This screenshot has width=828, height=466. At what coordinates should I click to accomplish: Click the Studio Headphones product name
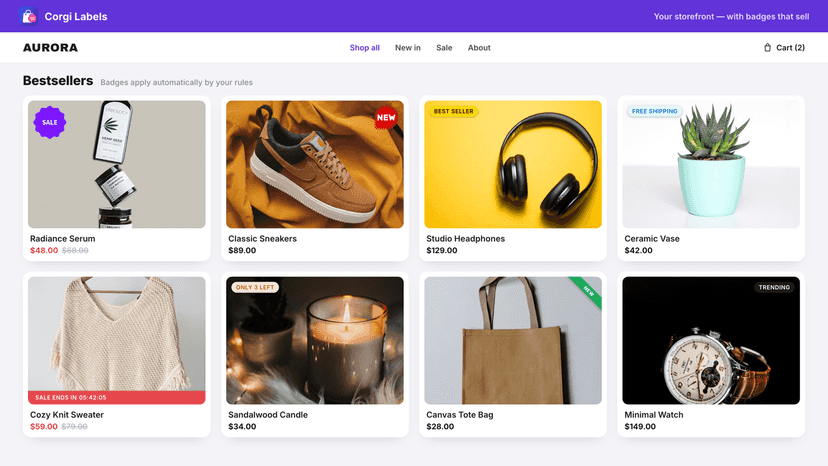(x=465, y=239)
